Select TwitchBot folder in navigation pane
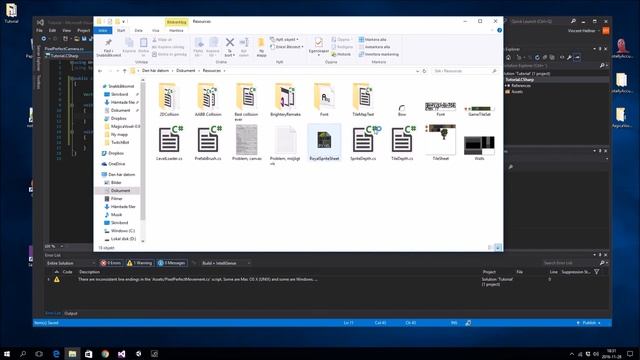Image resolution: width=640 pixels, height=360 pixels. [x=120, y=142]
